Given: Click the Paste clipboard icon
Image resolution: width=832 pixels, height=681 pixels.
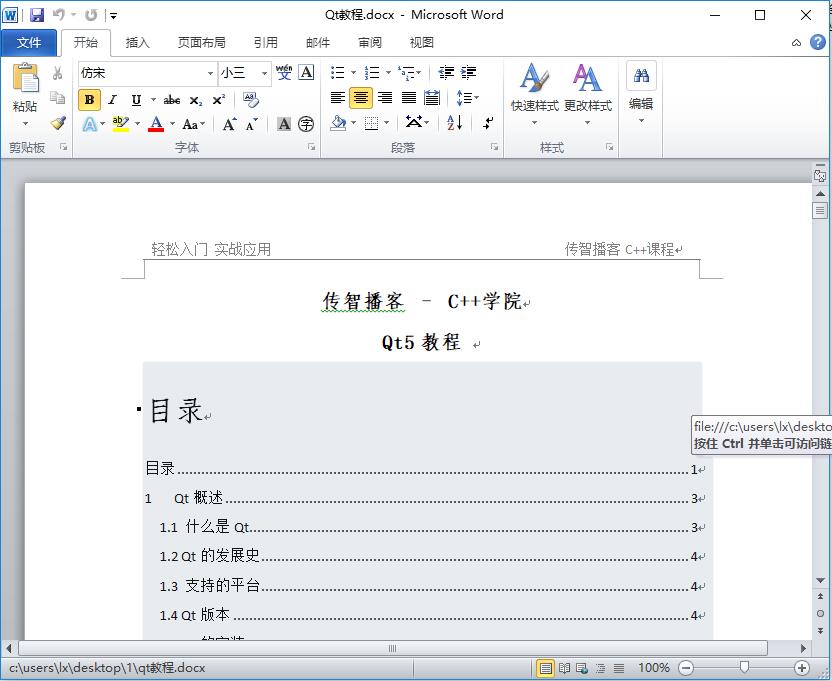Looking at the screenshot, I should coord(25,78).
